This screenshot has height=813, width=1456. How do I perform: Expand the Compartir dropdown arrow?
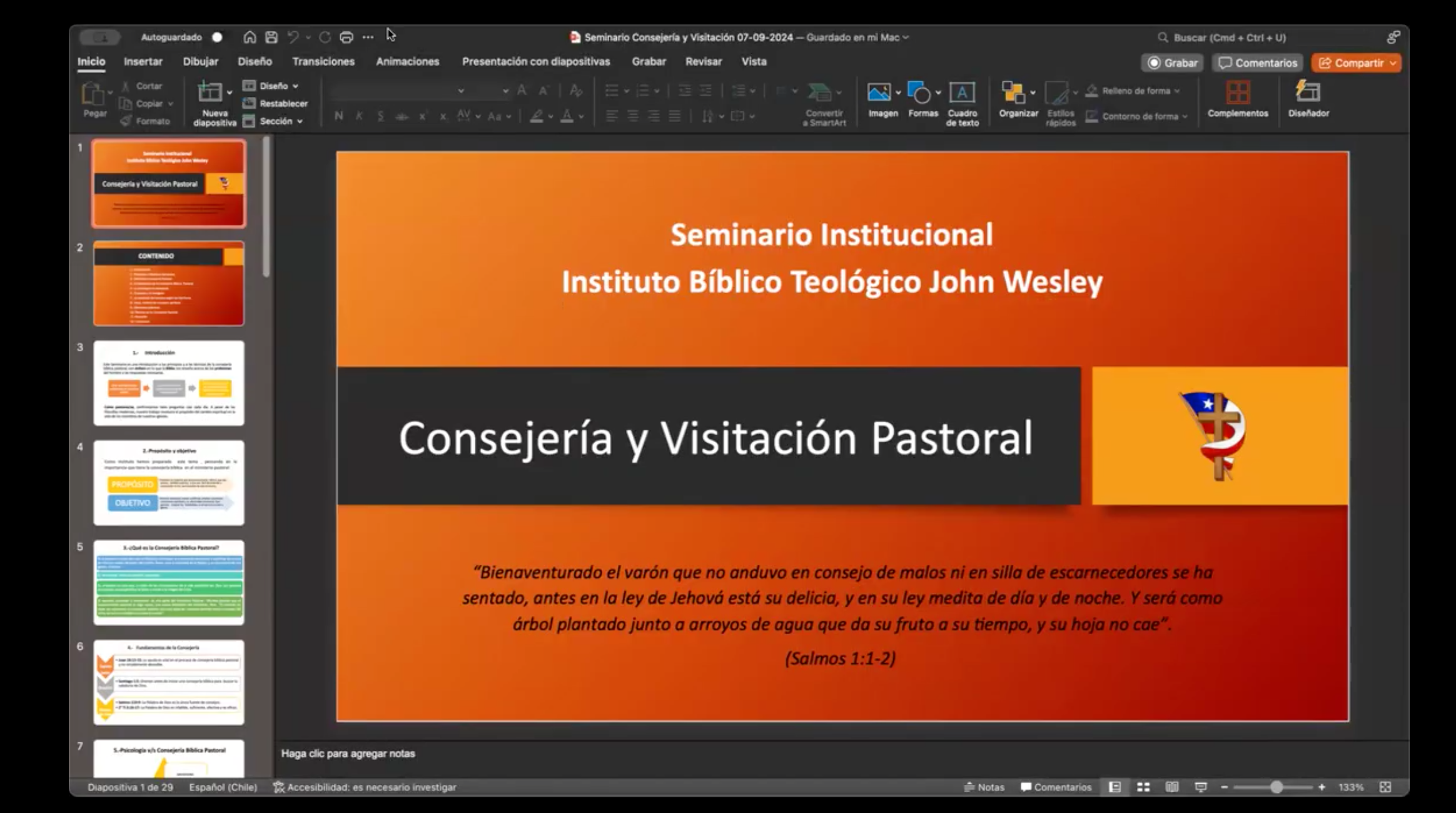[1393, 63]
